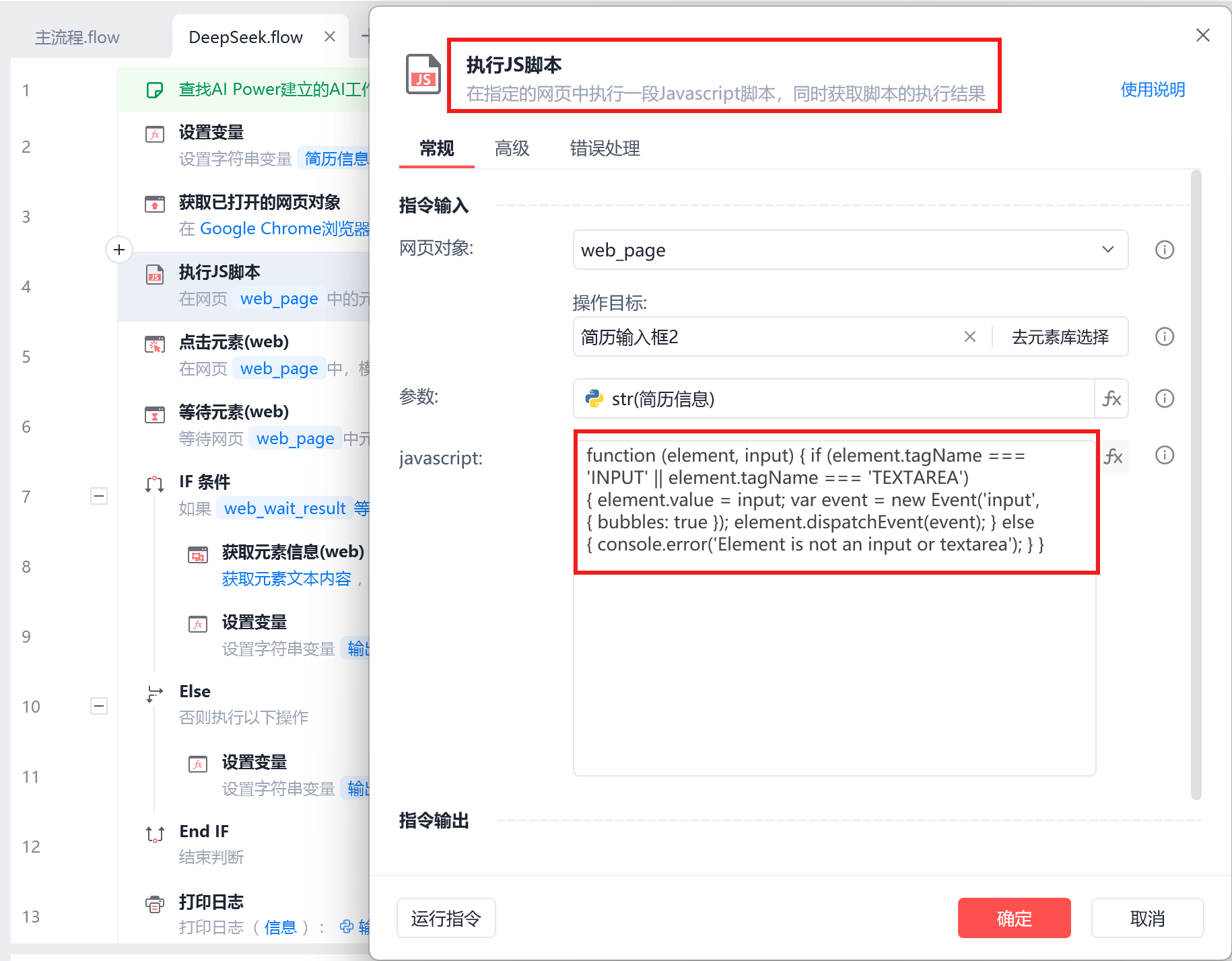Open the 主流程.flow tab
Screen dimensions: 1232x961
coord(77,37)
